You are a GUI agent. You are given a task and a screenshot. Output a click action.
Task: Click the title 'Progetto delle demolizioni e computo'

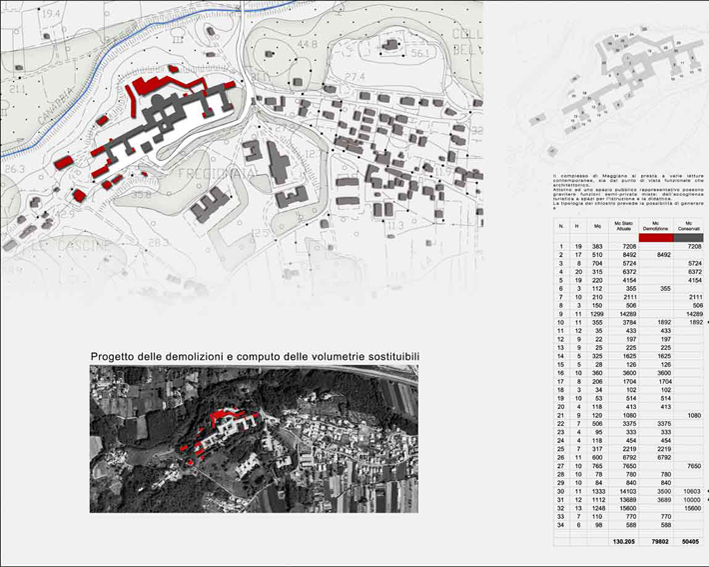(x=254, y=357)
